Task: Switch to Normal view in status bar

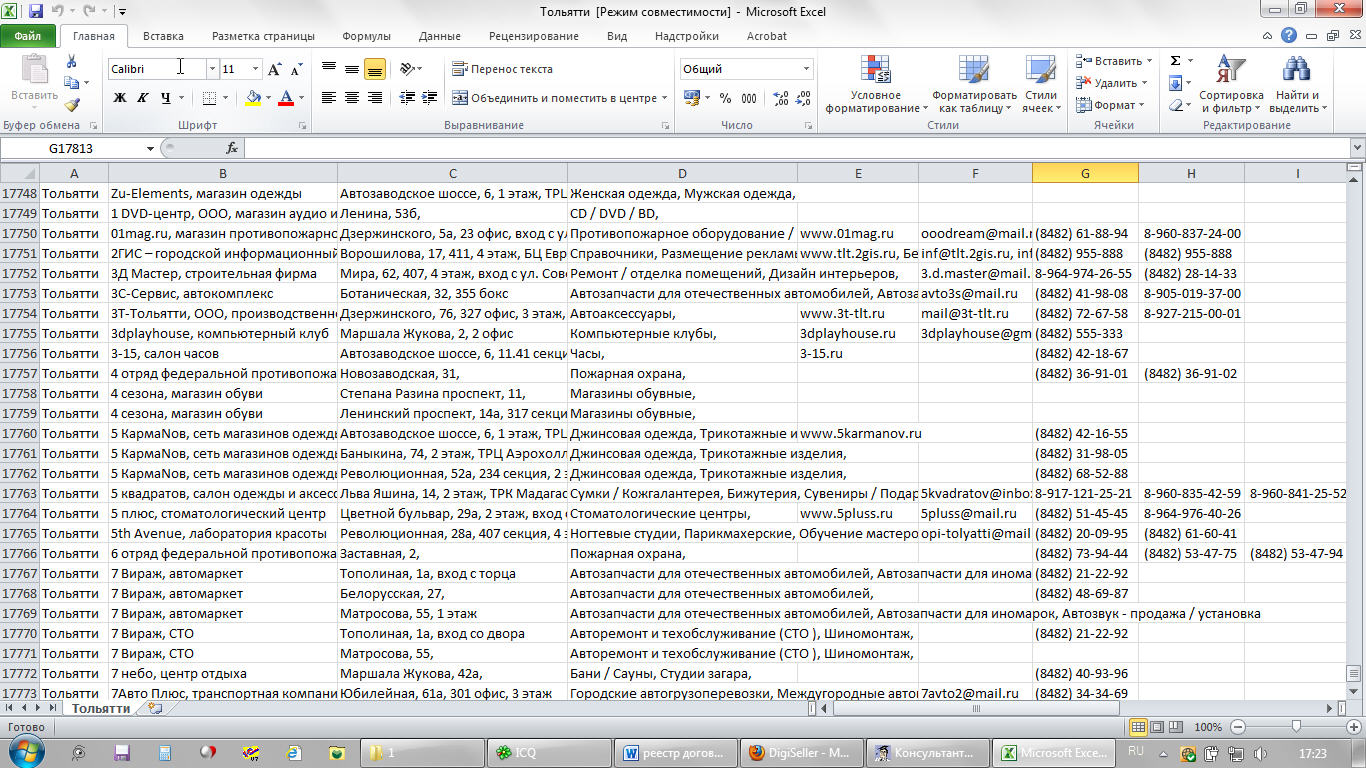Action: point(1138,727)
